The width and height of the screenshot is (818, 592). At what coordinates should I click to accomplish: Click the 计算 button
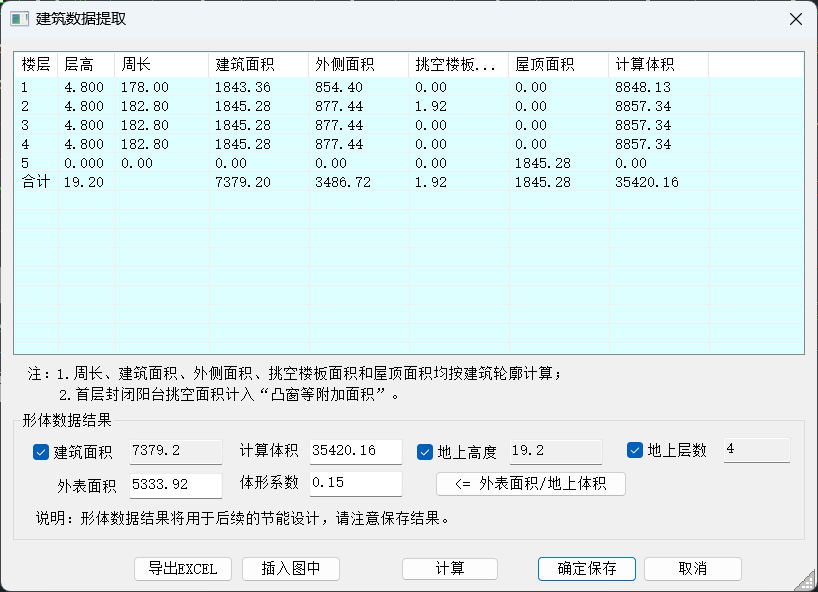pos(450,568)
